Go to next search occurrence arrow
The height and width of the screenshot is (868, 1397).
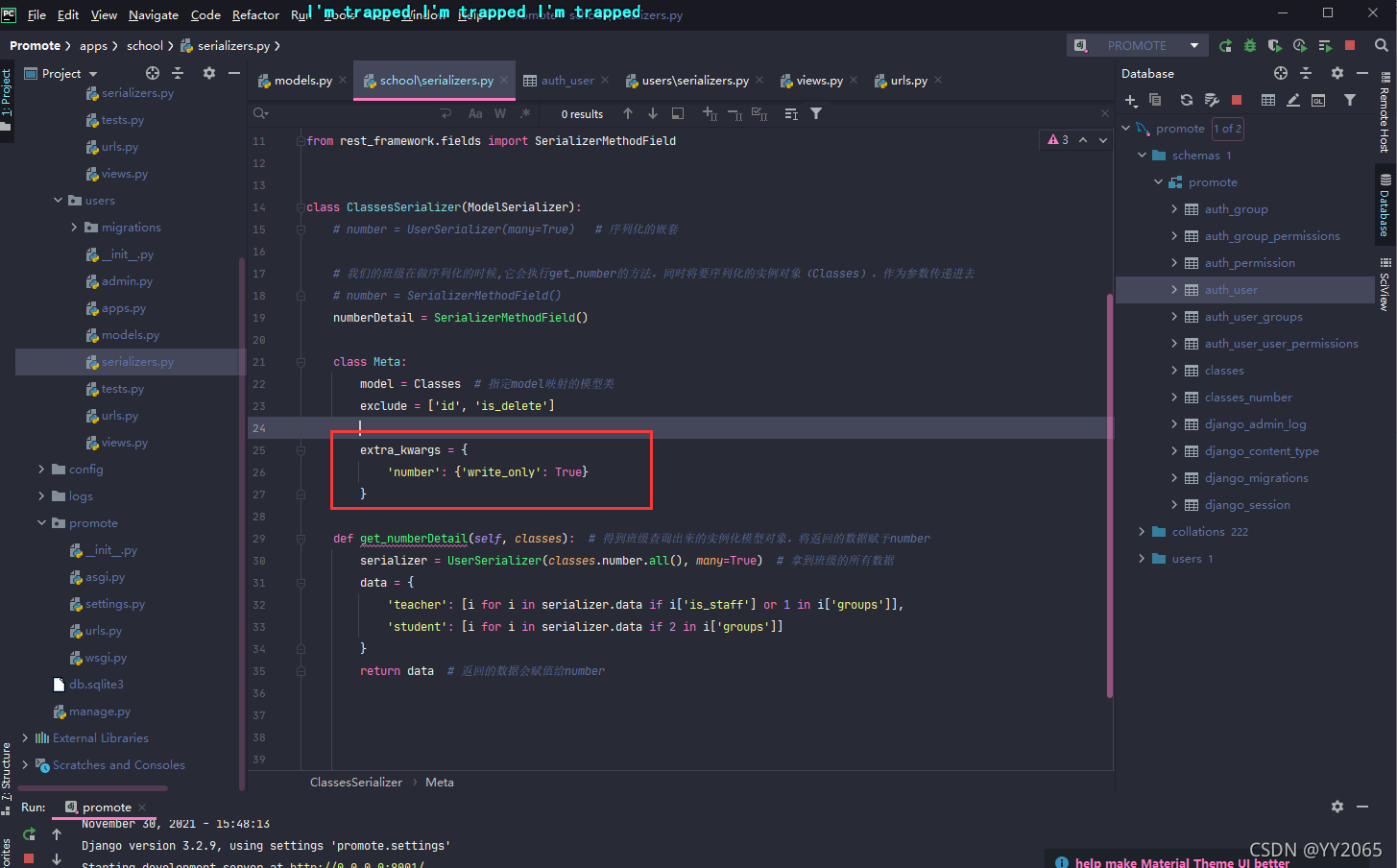(x=653, y=113)
